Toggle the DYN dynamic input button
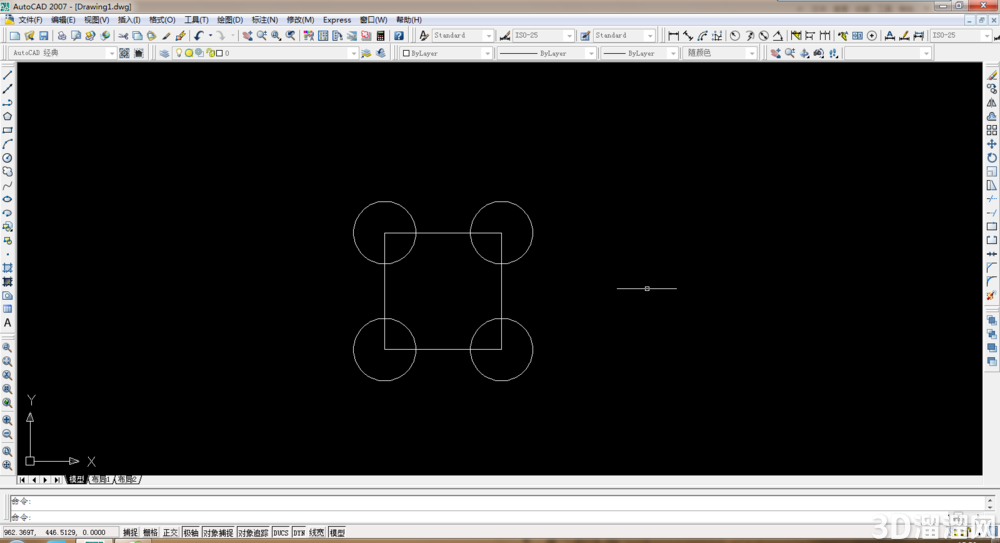Screen dimensions: 1000x543 [298, 532]
